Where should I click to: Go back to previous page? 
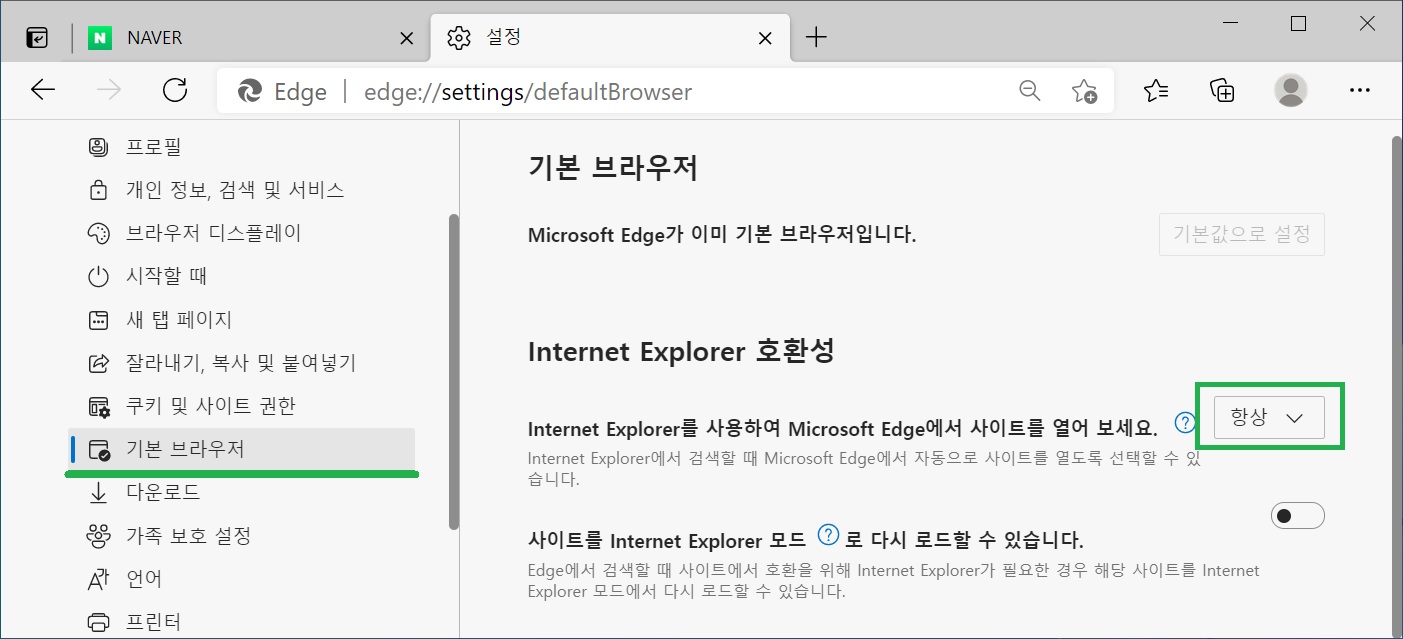point(42,91)
